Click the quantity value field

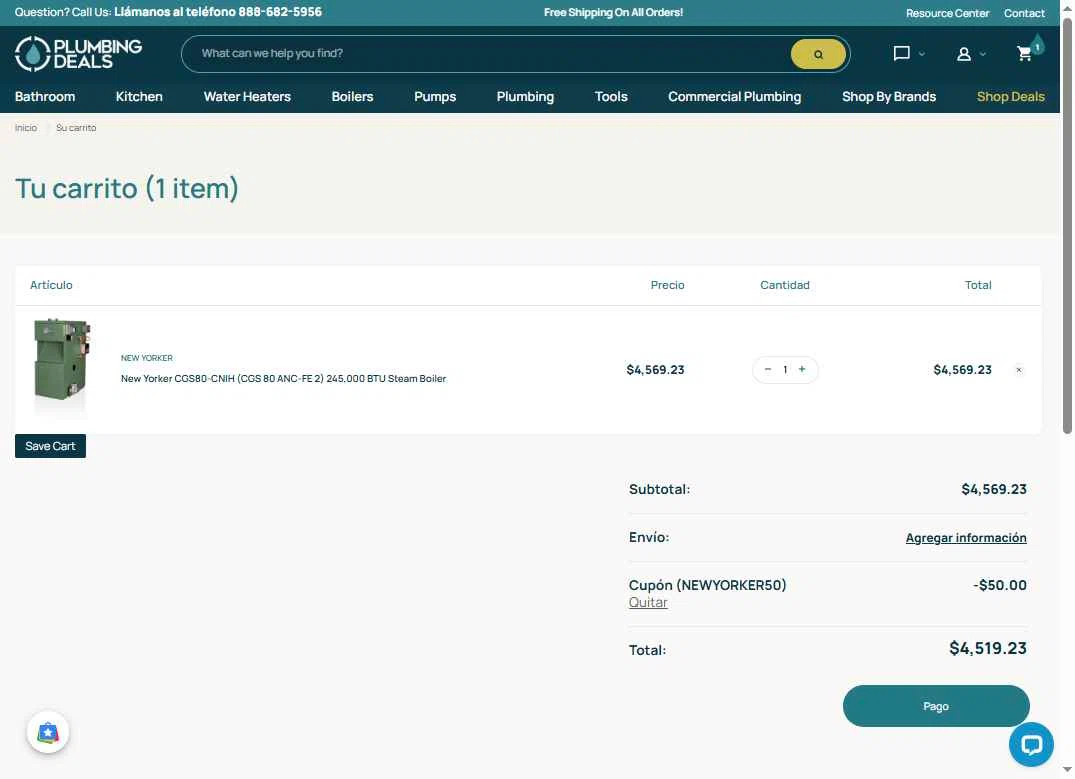click(785, 370)
